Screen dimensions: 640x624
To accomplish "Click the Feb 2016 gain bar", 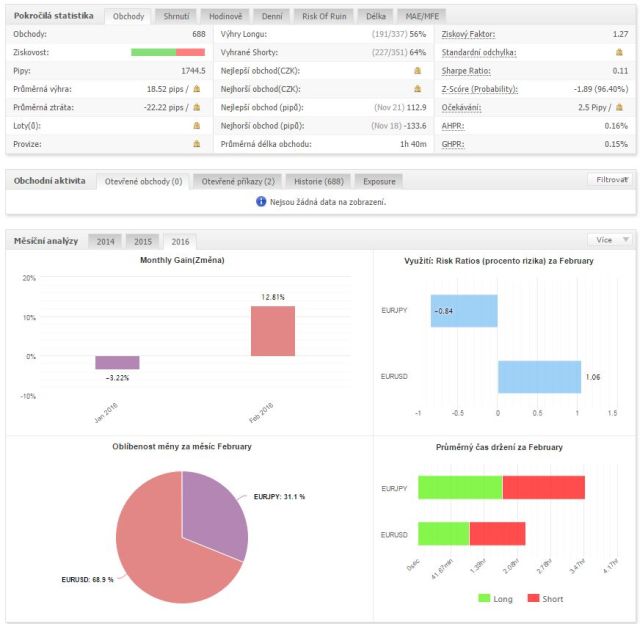I will tap(273, 331).
